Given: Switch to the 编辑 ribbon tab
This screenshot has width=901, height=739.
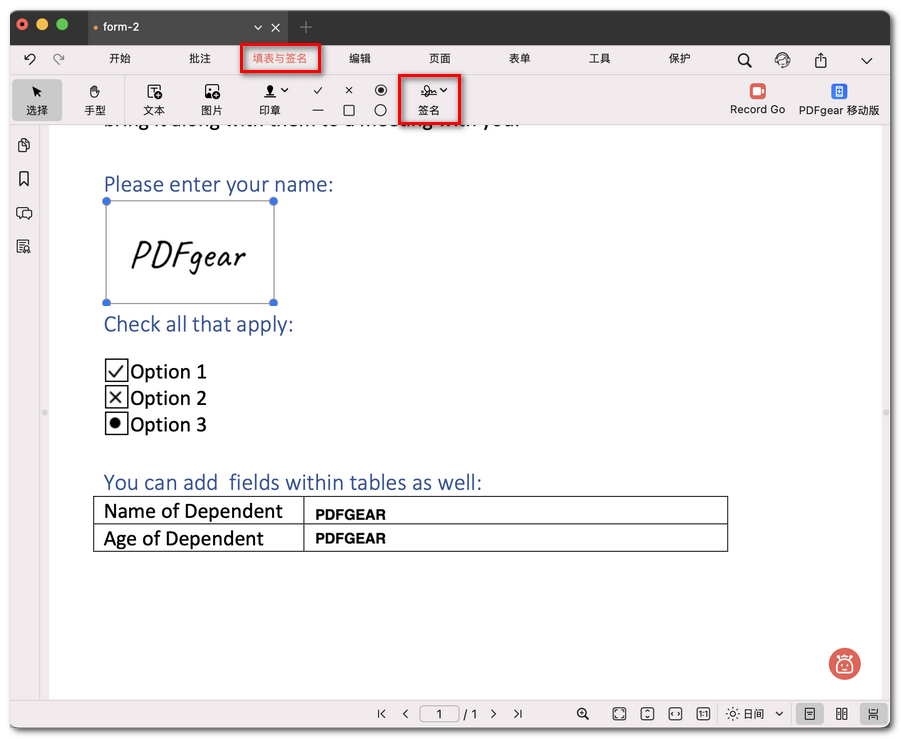Looking at the screenshot, I should (359, 59).
